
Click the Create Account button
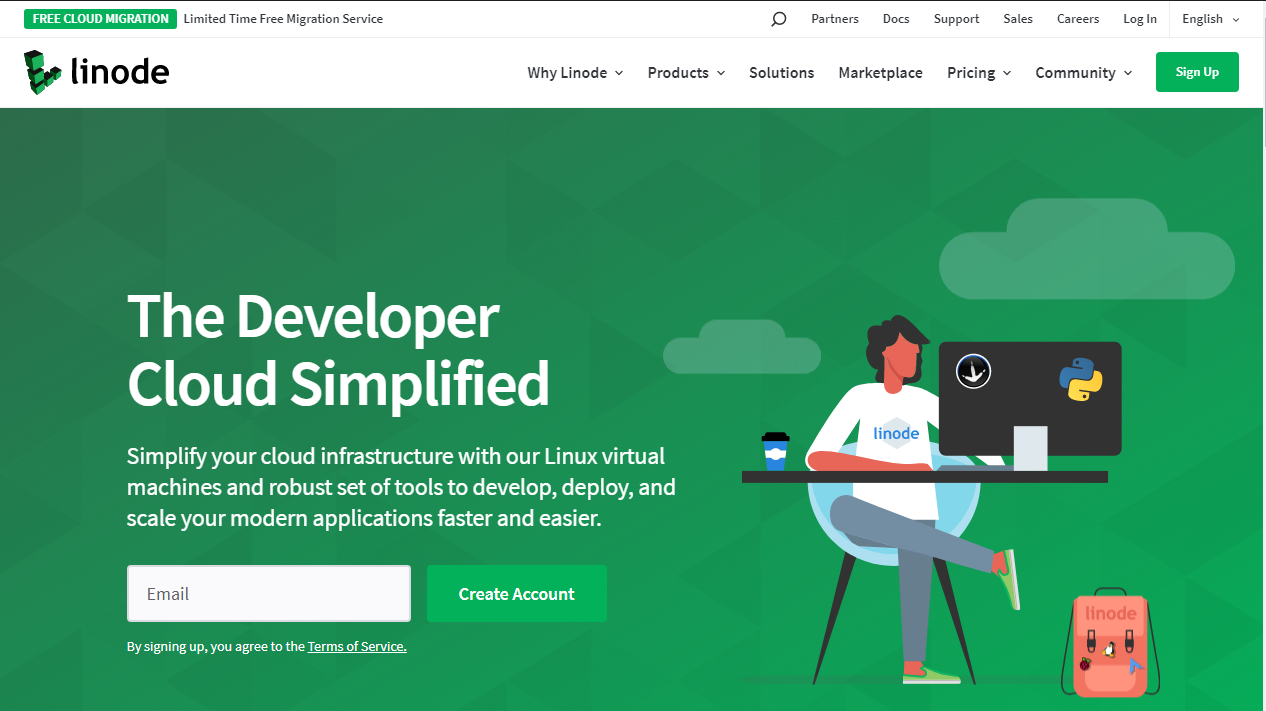[x=516, y=594]
